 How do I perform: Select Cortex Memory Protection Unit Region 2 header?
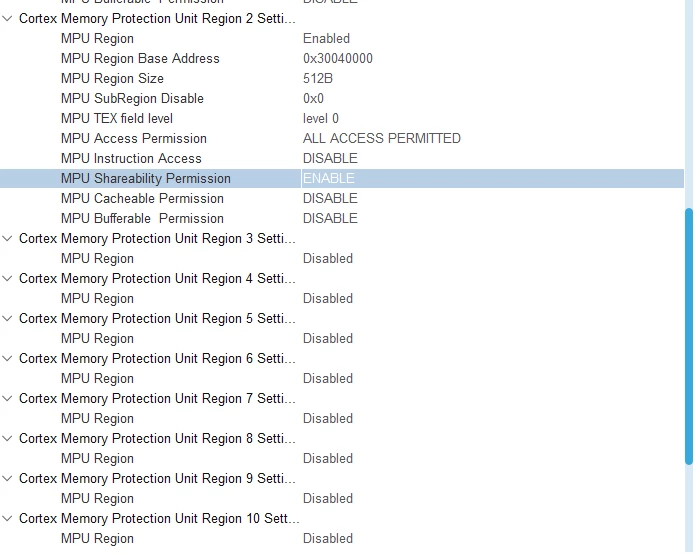tap(157, 19)
